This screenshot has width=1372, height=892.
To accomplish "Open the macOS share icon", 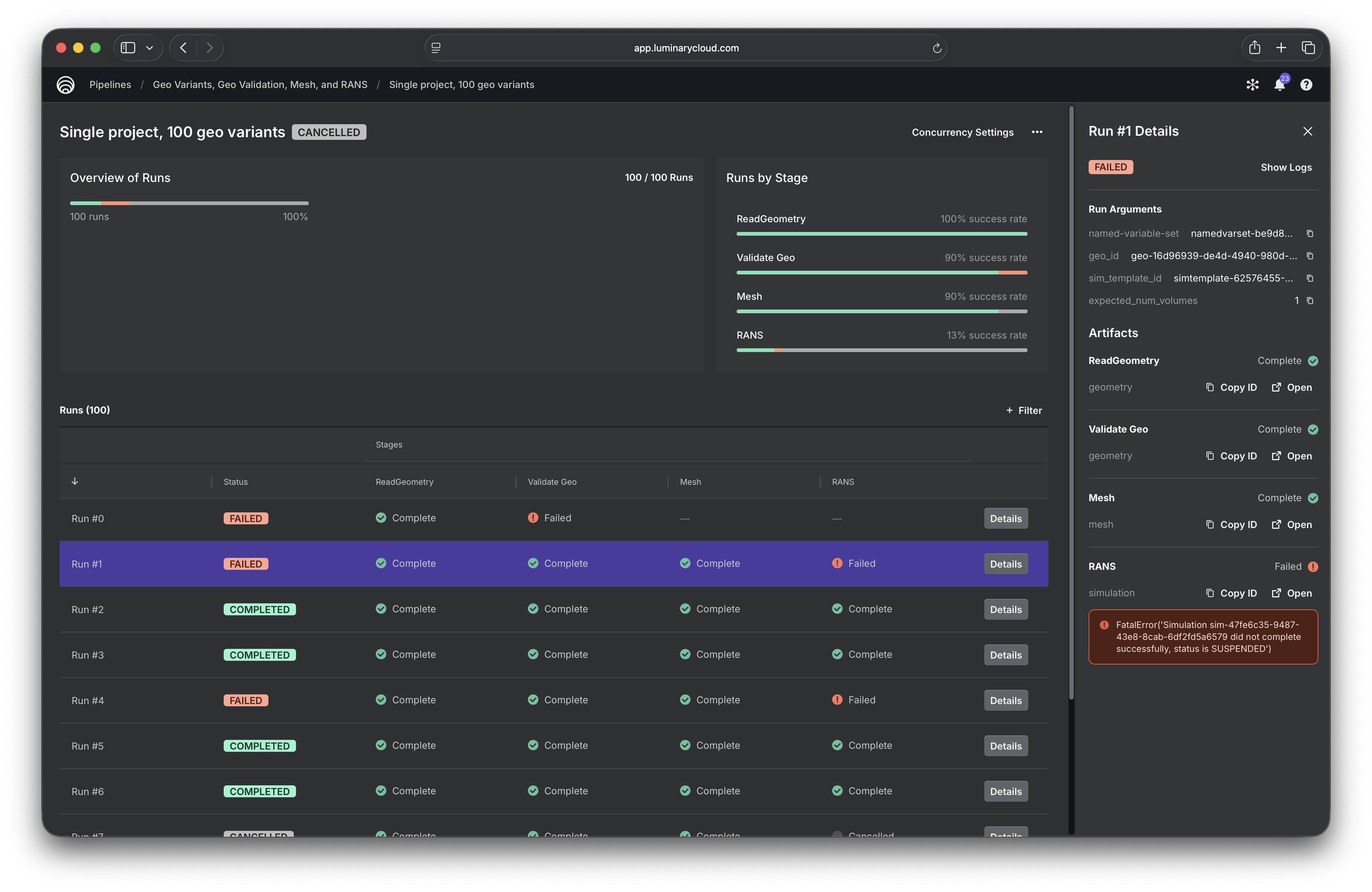I will click(x=1255, y=48).
